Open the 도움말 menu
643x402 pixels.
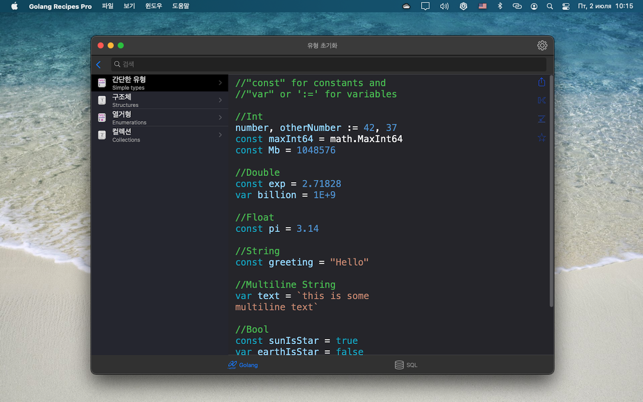point(180,6)
